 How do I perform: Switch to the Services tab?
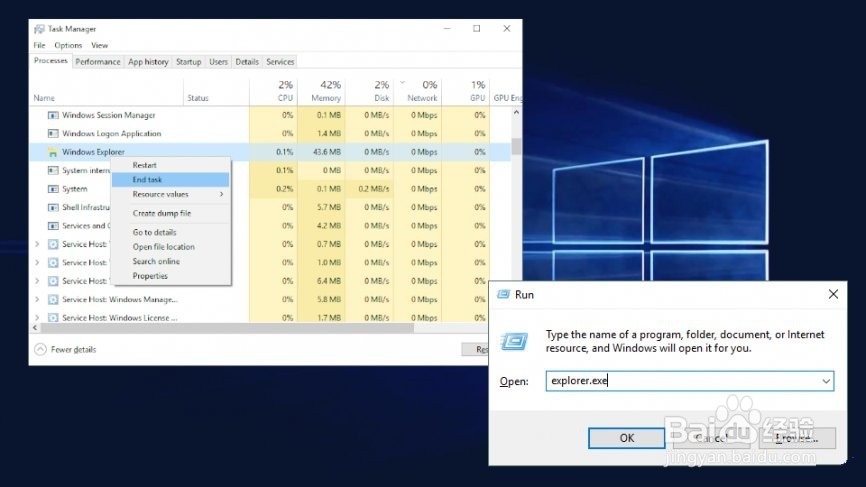280,62
